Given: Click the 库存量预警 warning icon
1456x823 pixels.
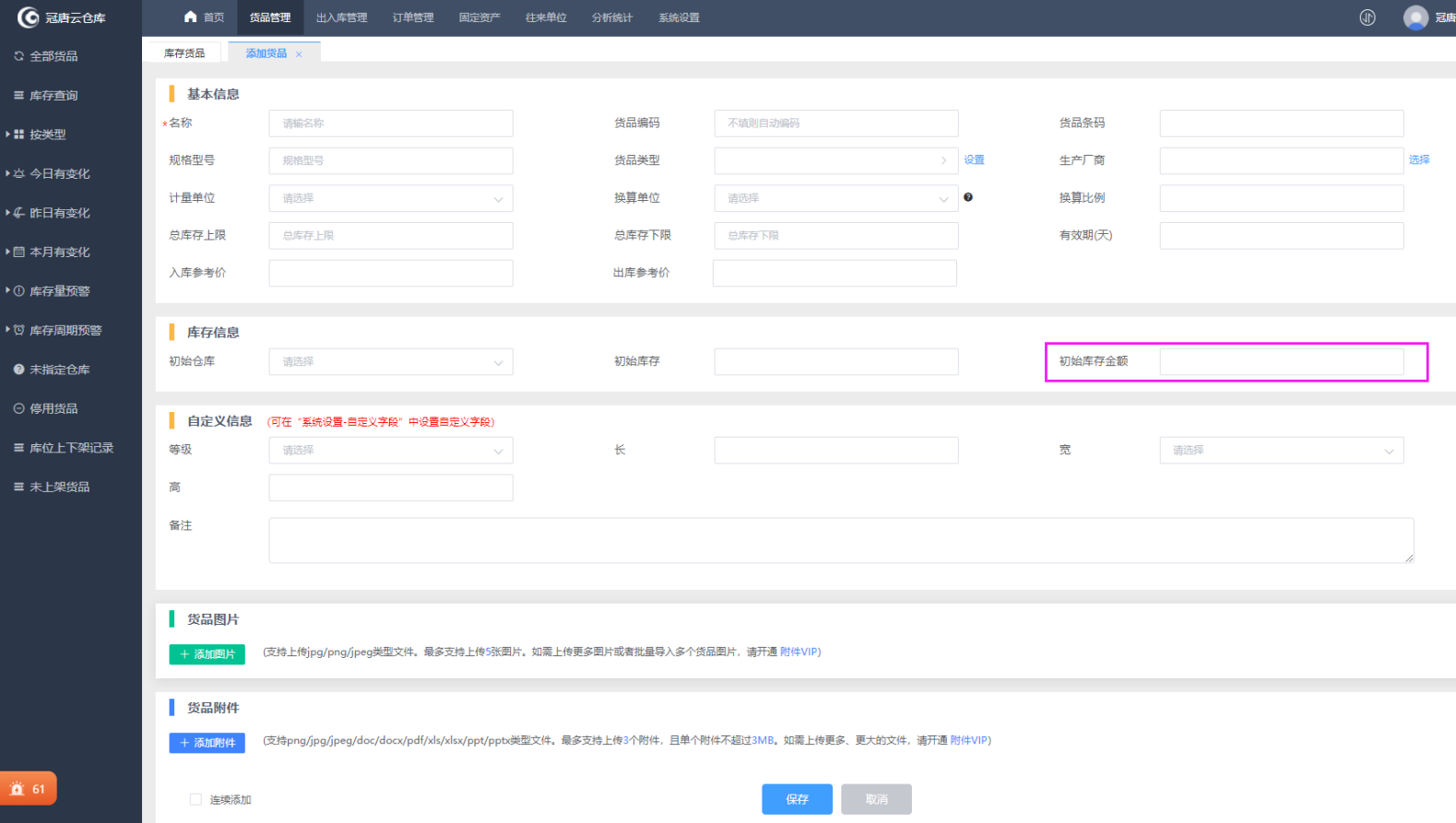Looking at the screenshot, I should (x=18, y=291).
